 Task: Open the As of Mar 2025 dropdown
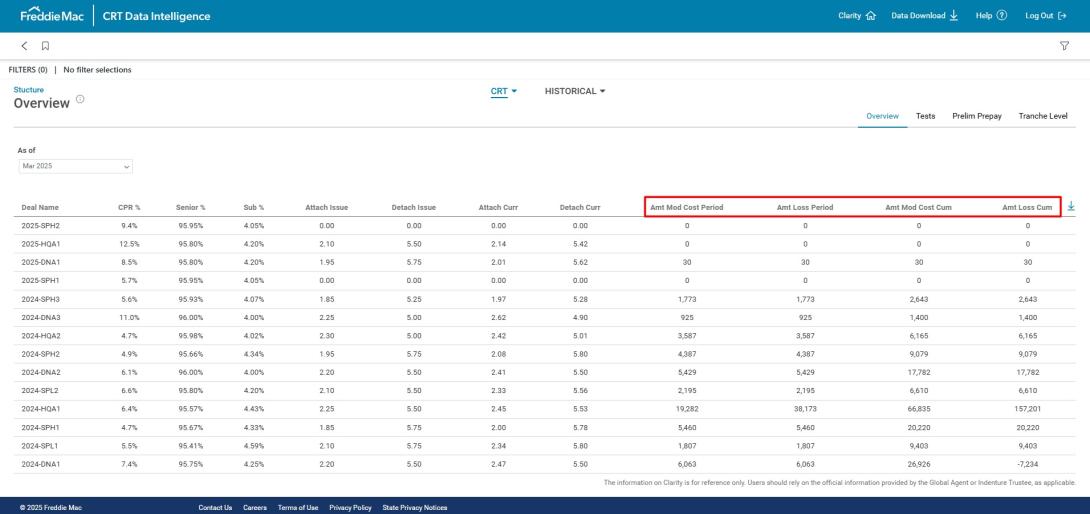click(x=75, y=166)
